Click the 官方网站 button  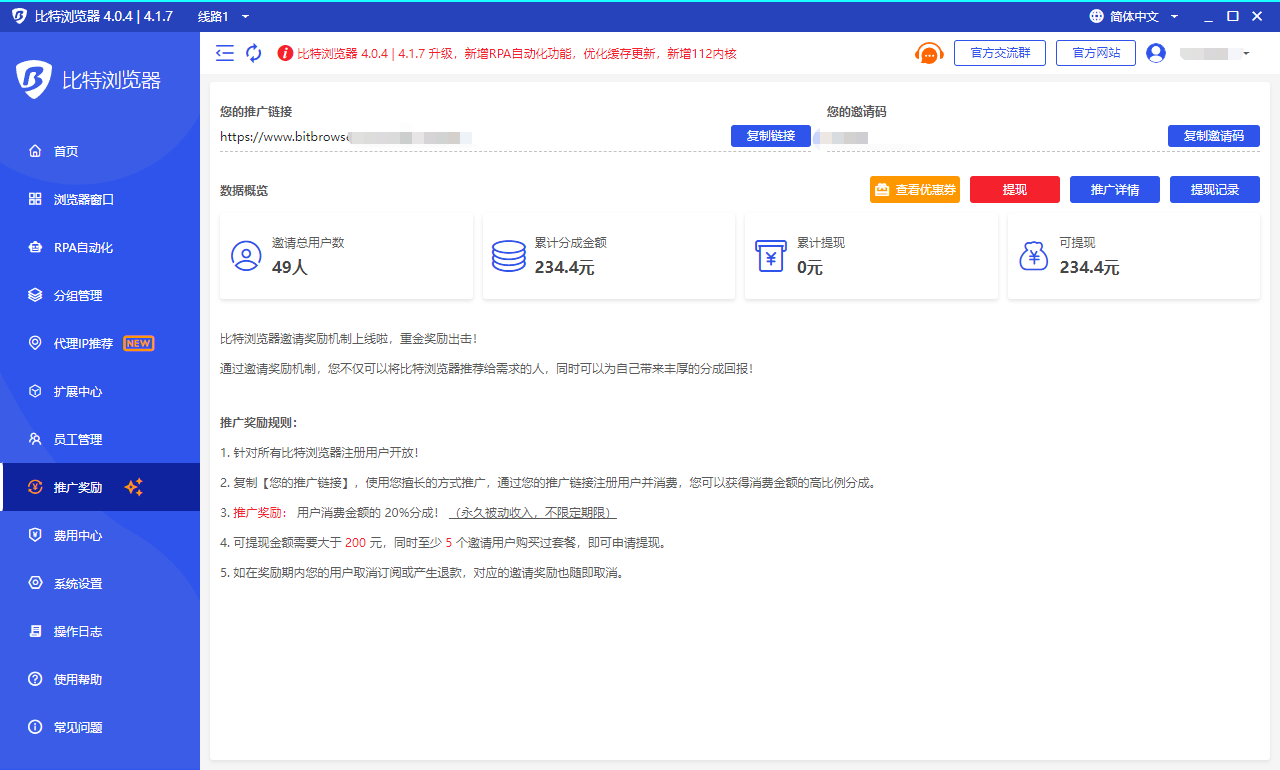[1096, 53]
